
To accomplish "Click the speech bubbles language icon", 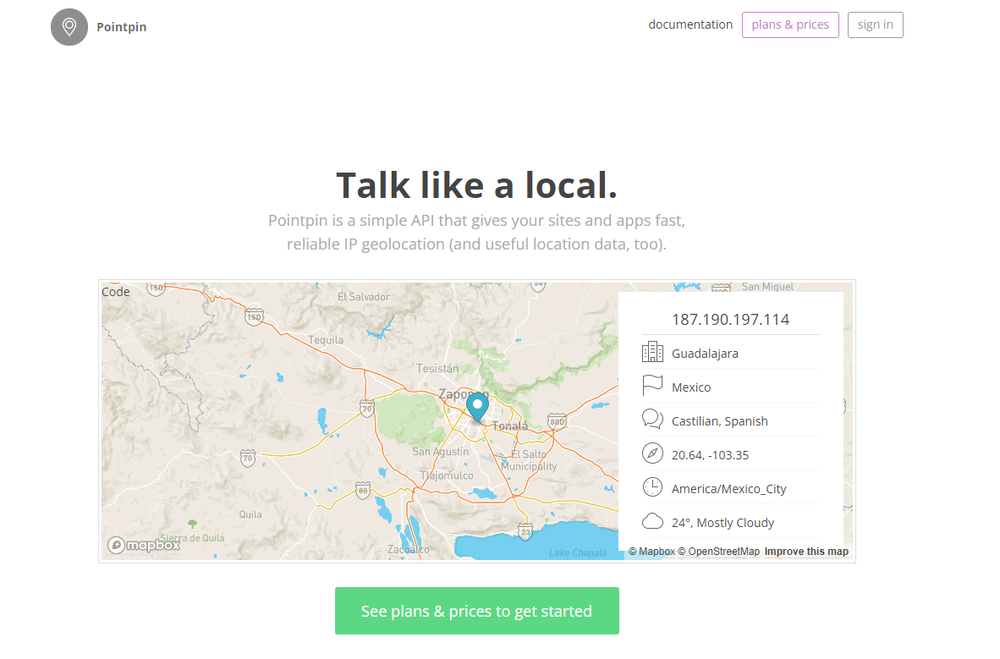I will pos(652,419).
